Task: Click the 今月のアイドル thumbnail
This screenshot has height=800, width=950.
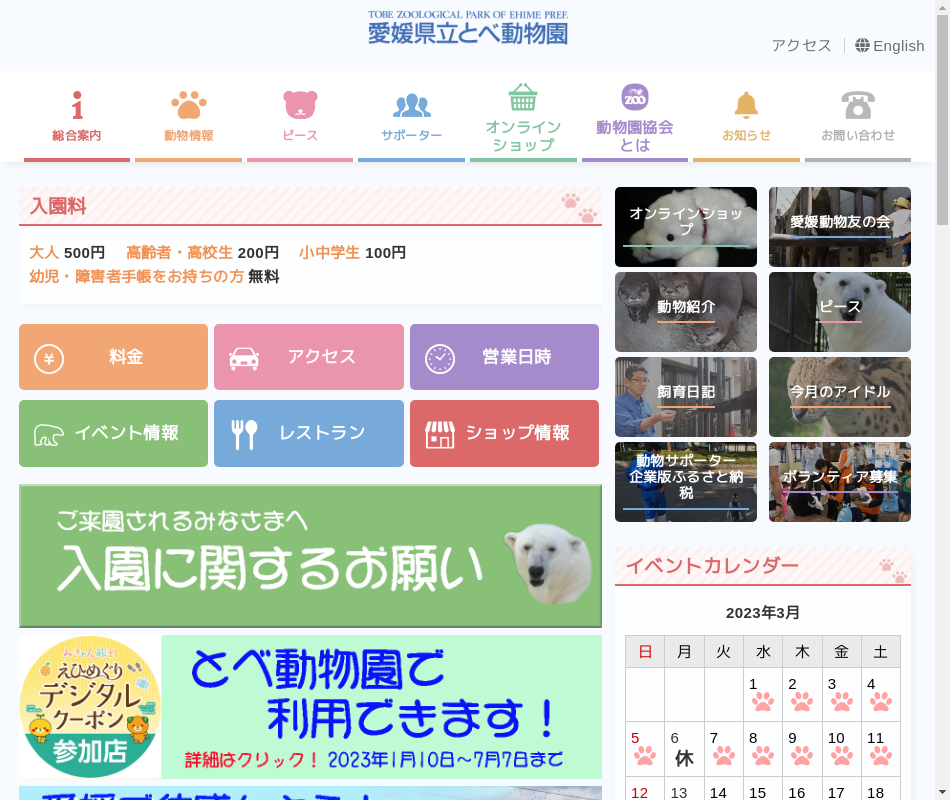Action: [x=840, y=397]
